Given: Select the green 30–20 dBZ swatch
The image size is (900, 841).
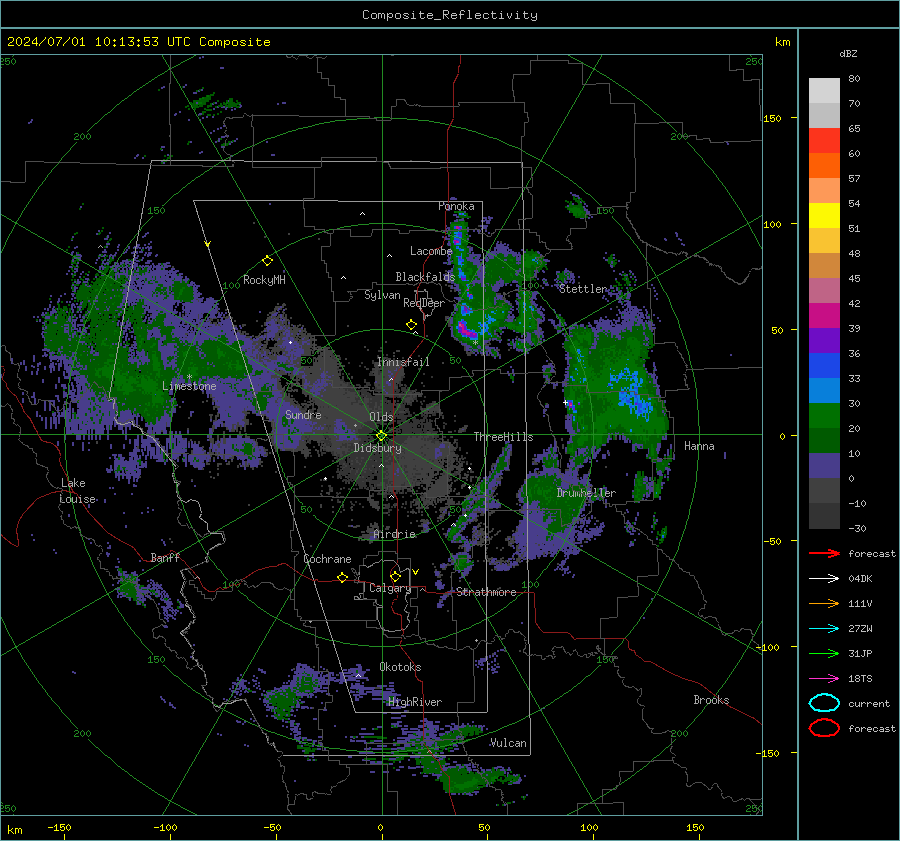Looking at the screenshot, I should (x=824, y=416).
